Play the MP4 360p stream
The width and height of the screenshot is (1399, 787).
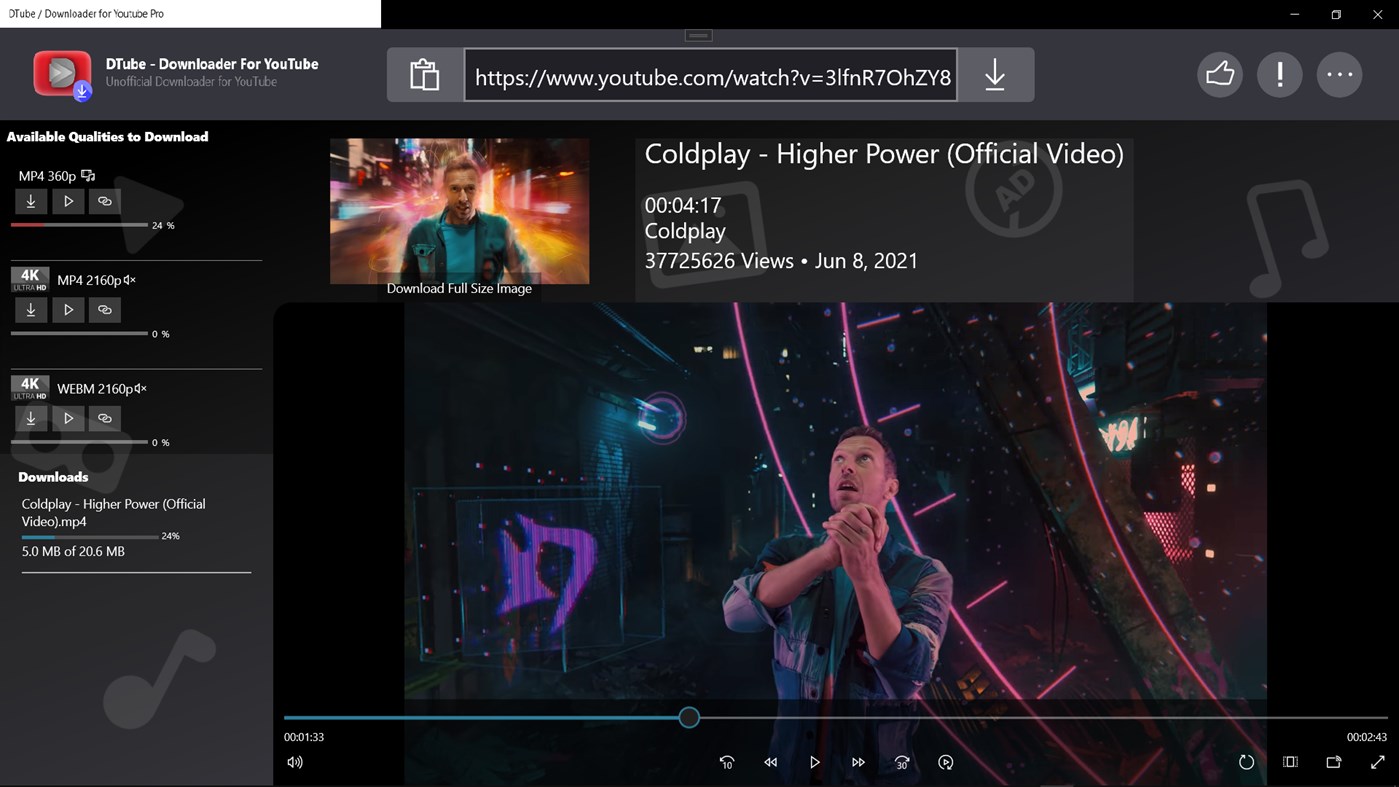point(68,201)
